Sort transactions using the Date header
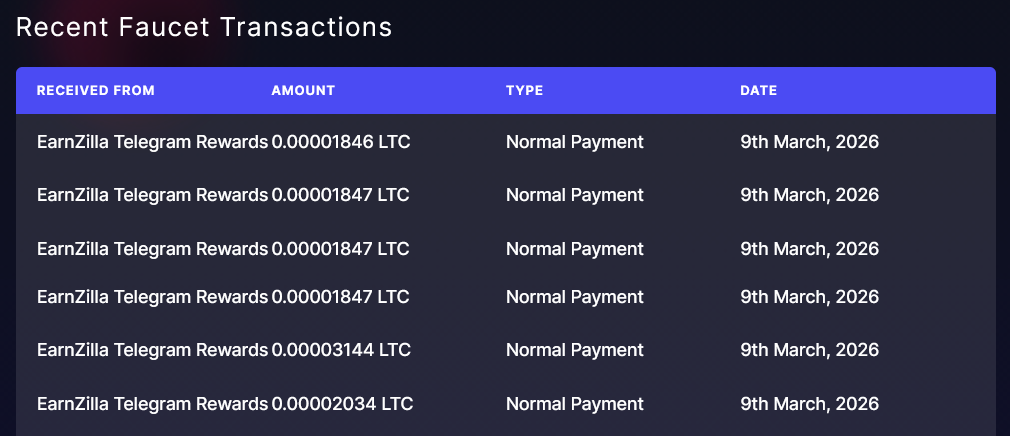The image size is (1010, 436). coord(758,91)
